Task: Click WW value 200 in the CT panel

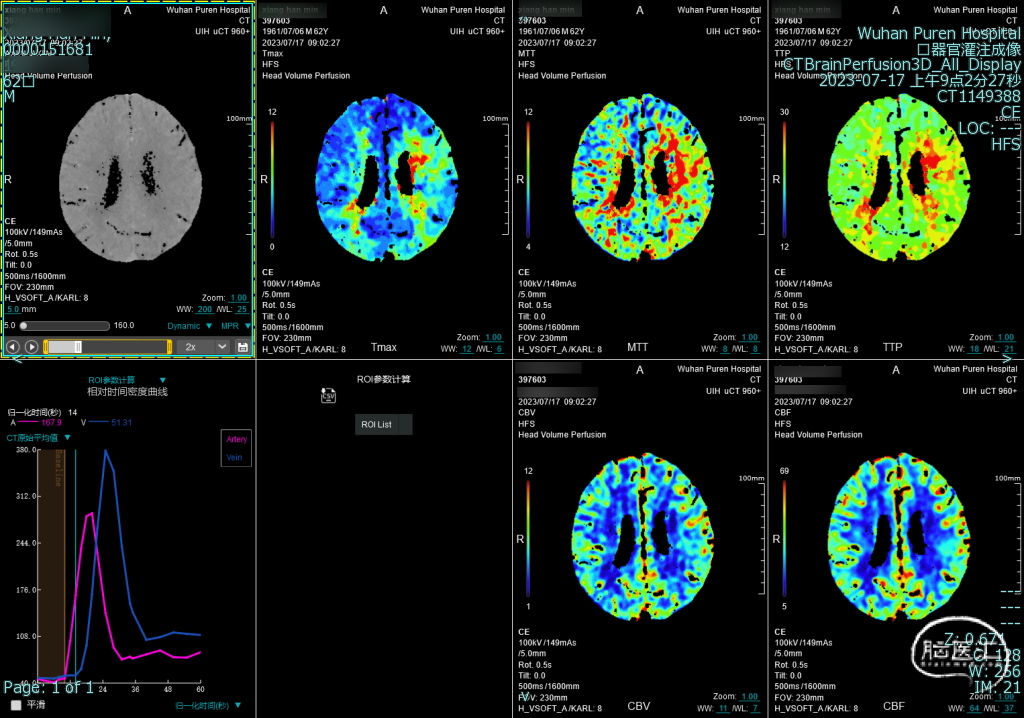Action: tap(204, 309)
